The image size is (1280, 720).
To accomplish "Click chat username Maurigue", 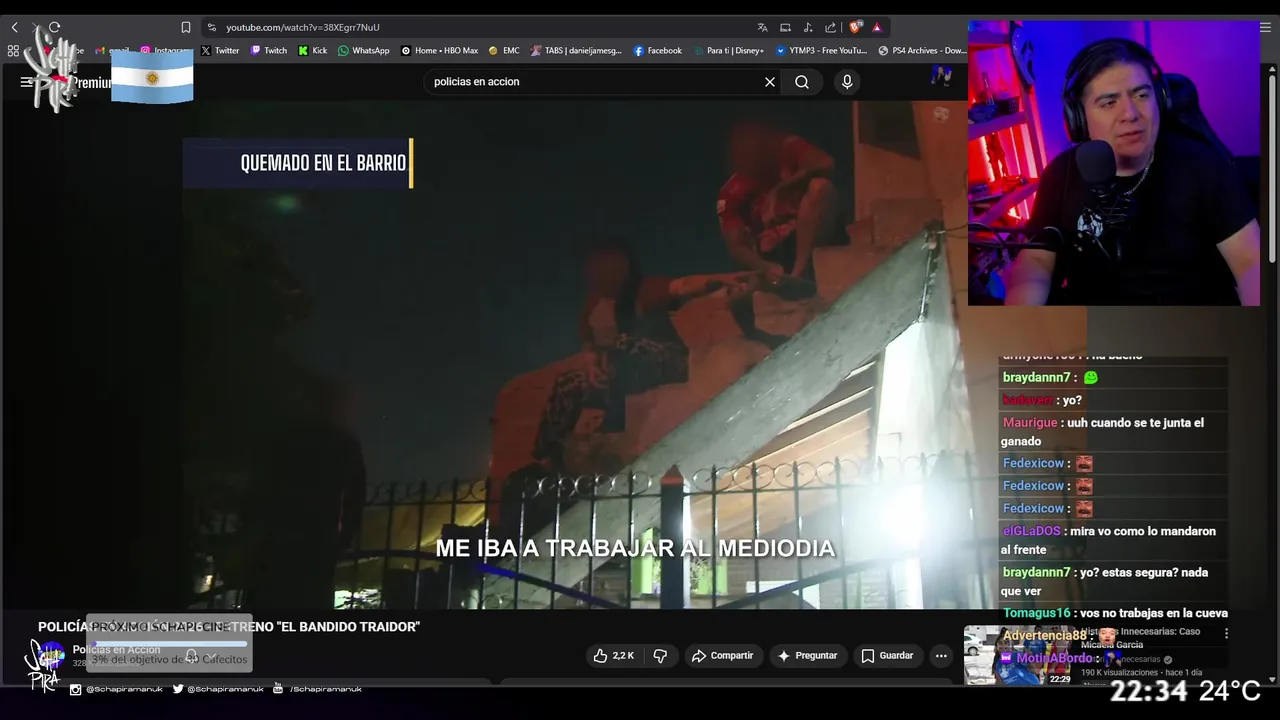I will pyautogui.click(x=1030, y=423).
